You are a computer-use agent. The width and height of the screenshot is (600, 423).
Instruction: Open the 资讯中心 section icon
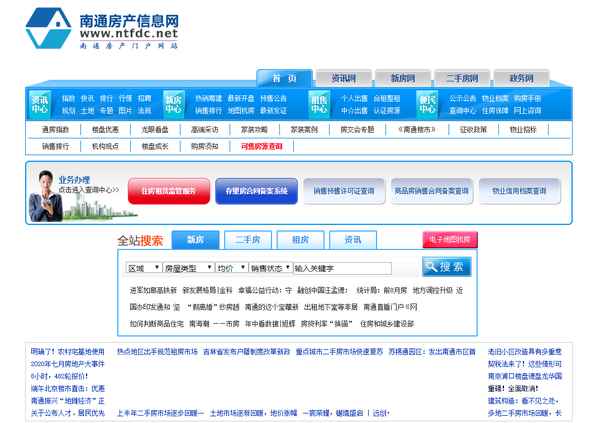point(40,104)
